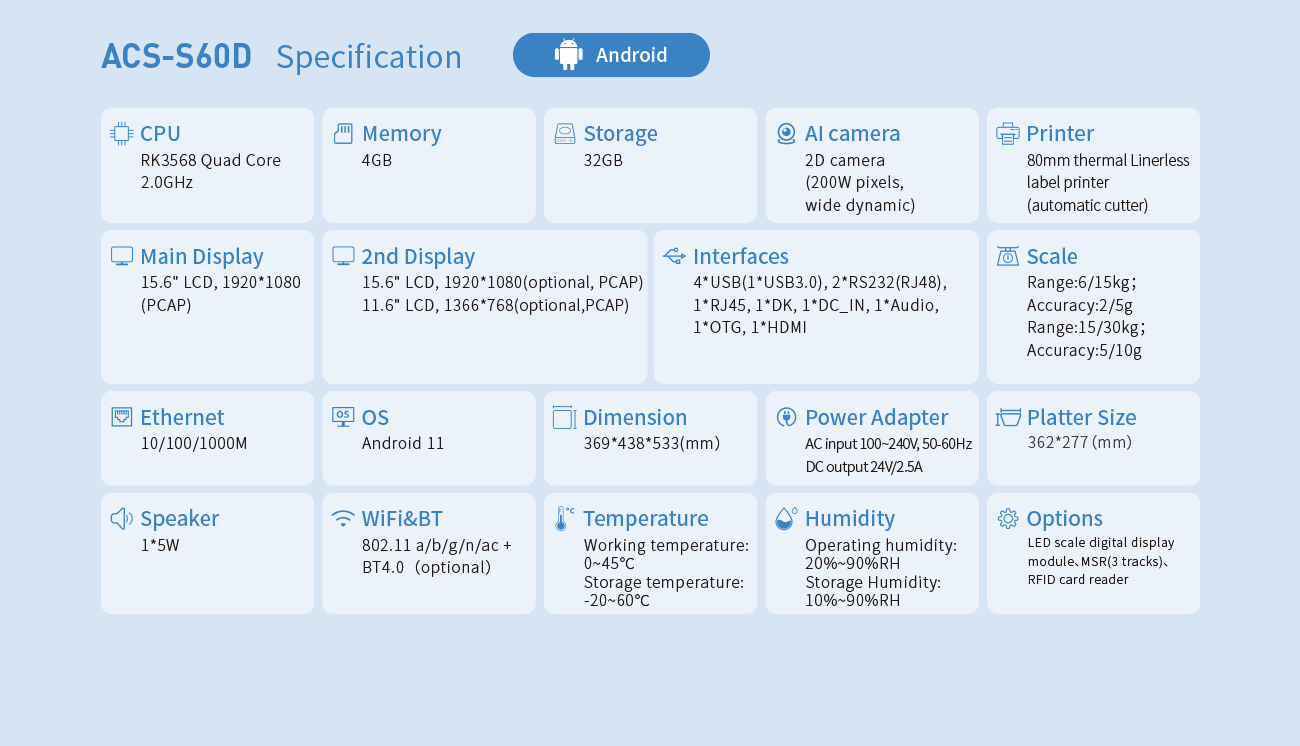Click the Temperature thermometer icon
The height and width of the screenshot is (746, 1300).
(x=564, y=518)
